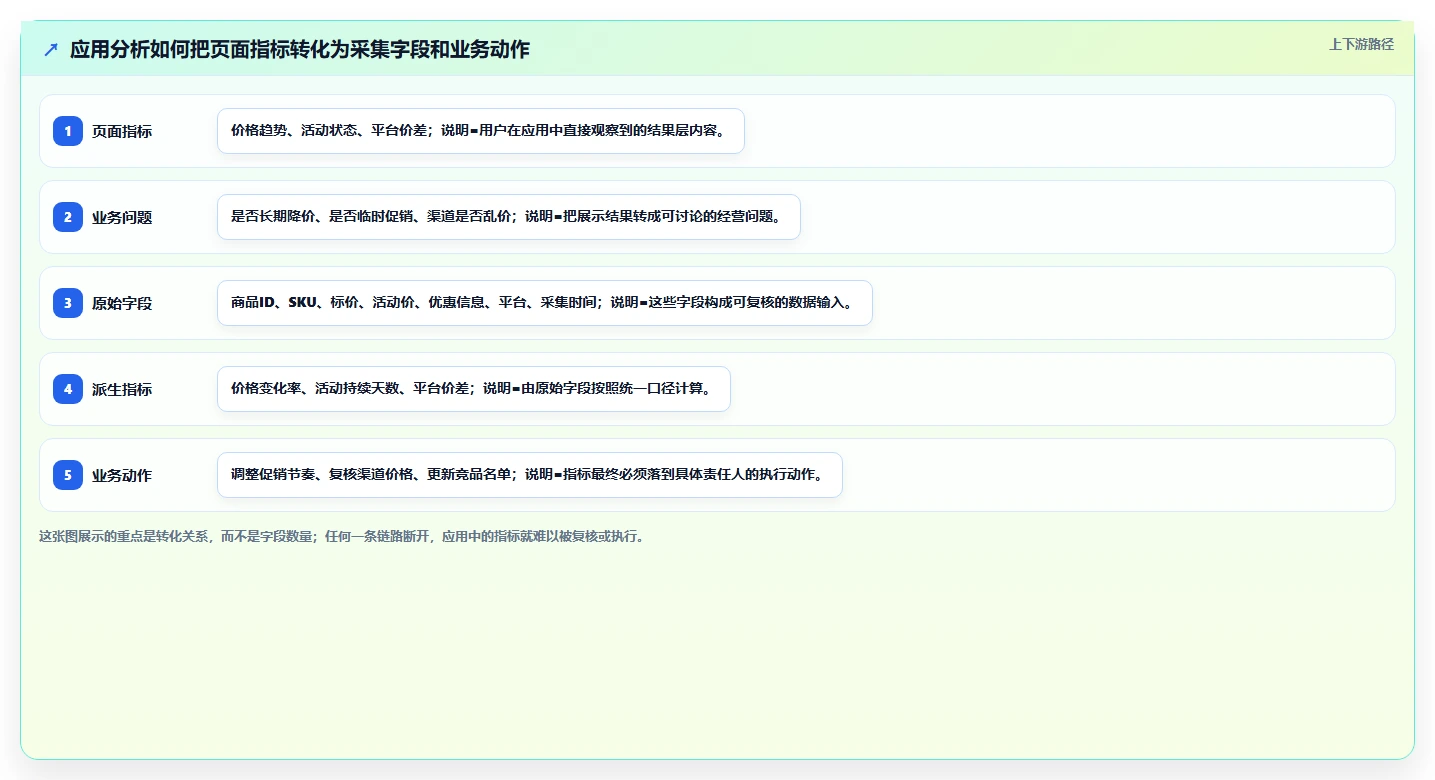Click the box starting 商品ID、SKU
Image resolution: width=1435 pixels, height=780 pixels.
point(545,303)
